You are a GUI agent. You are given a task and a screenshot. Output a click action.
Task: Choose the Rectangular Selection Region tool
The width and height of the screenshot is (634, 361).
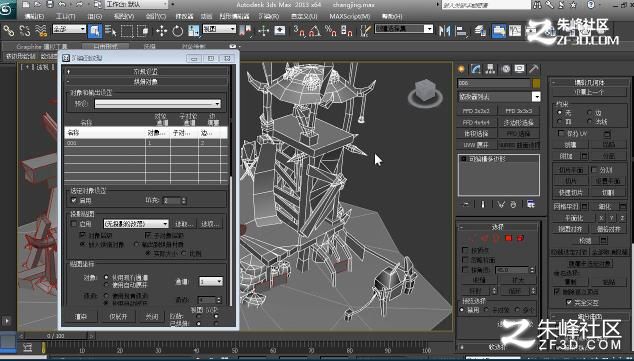(127, 31)
